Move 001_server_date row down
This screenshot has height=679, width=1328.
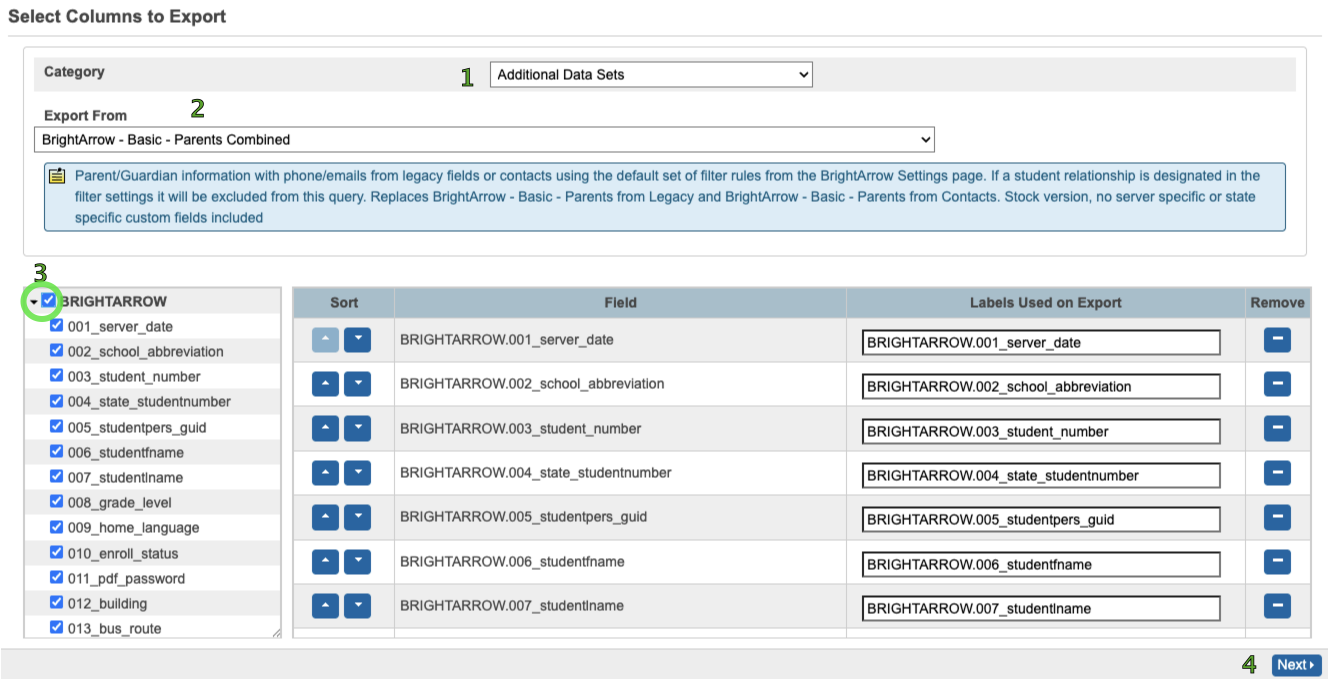357,340
